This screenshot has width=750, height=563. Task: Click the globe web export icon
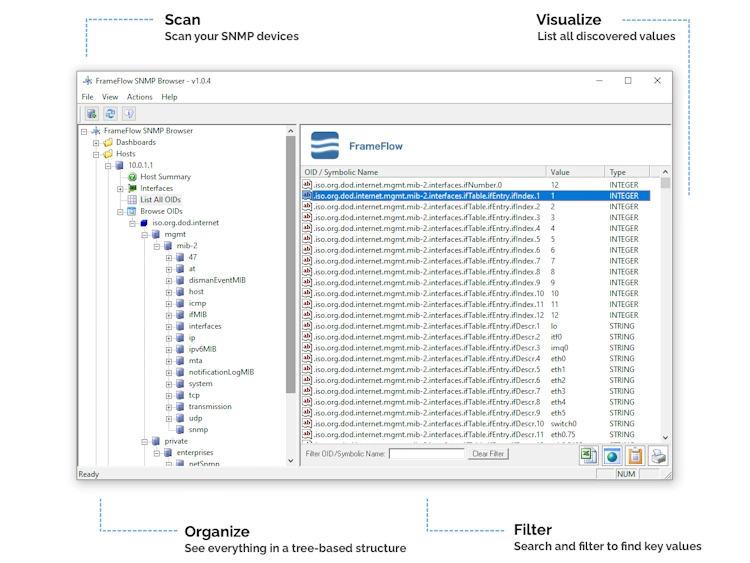point(612,455)
